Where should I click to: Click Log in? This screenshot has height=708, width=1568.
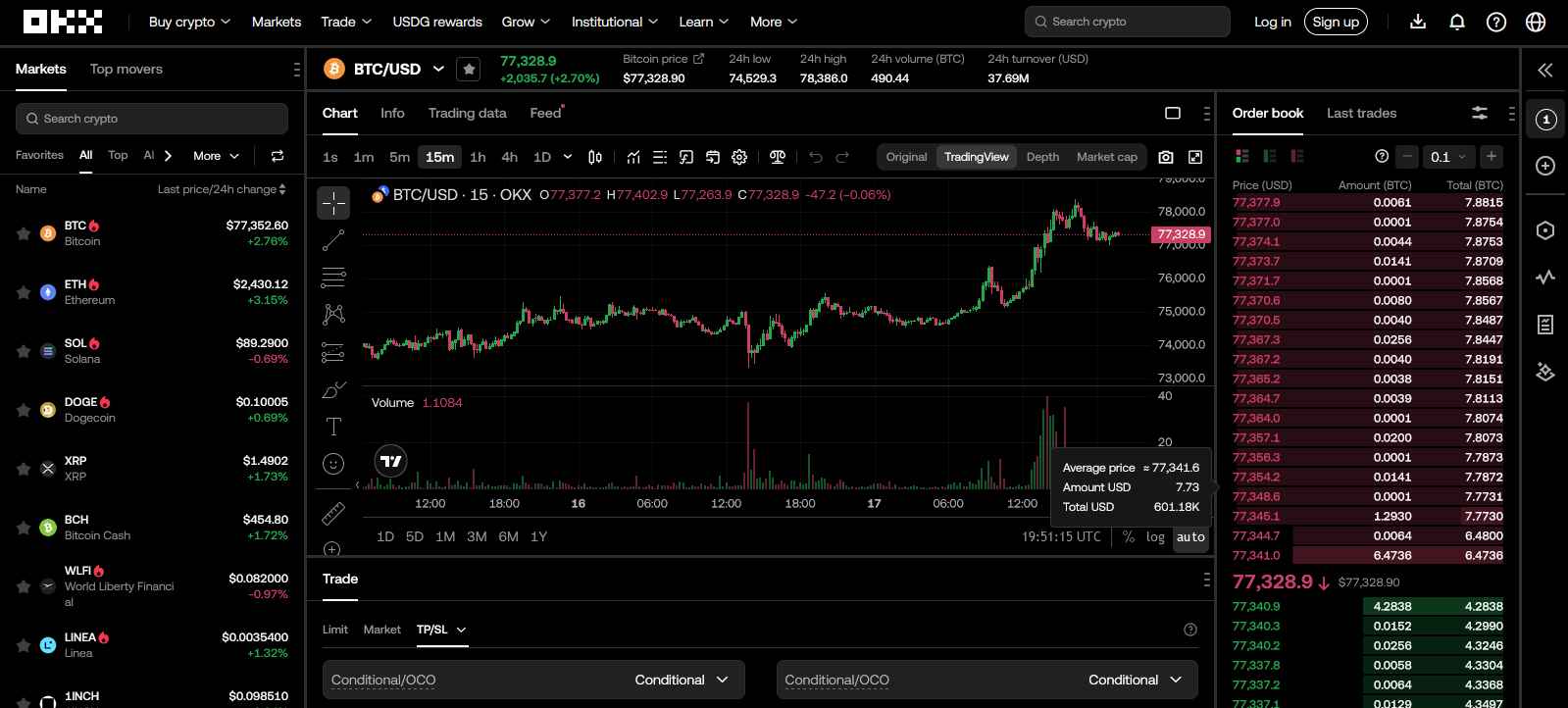pos(1273,22)
